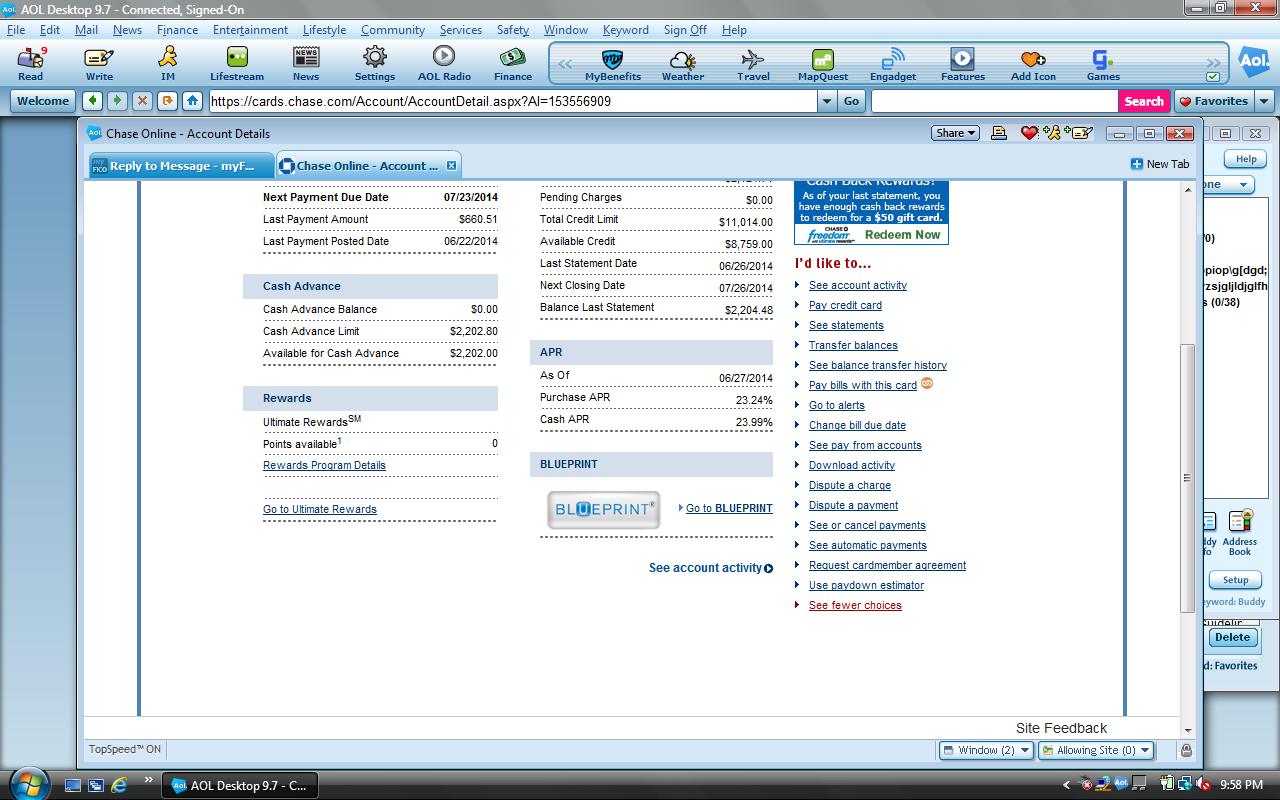Click in the AOL search box
This screenshot has width=1280, height=800.
coord(994,101)
